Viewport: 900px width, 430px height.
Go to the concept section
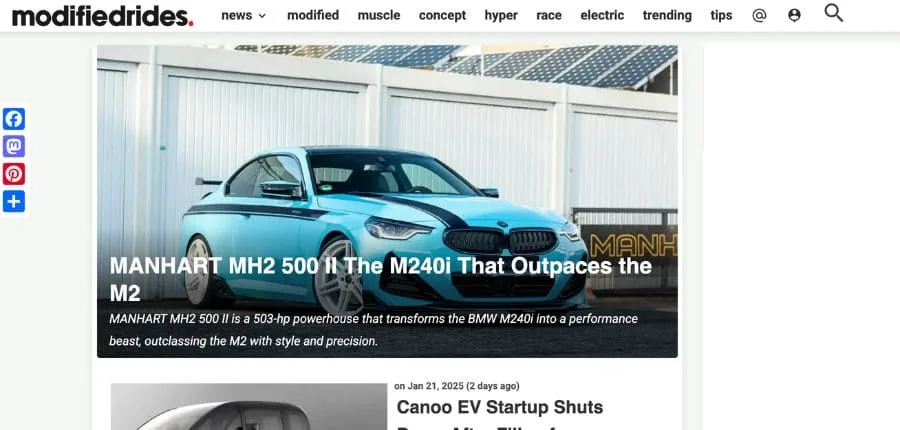(x=443, y=16)
